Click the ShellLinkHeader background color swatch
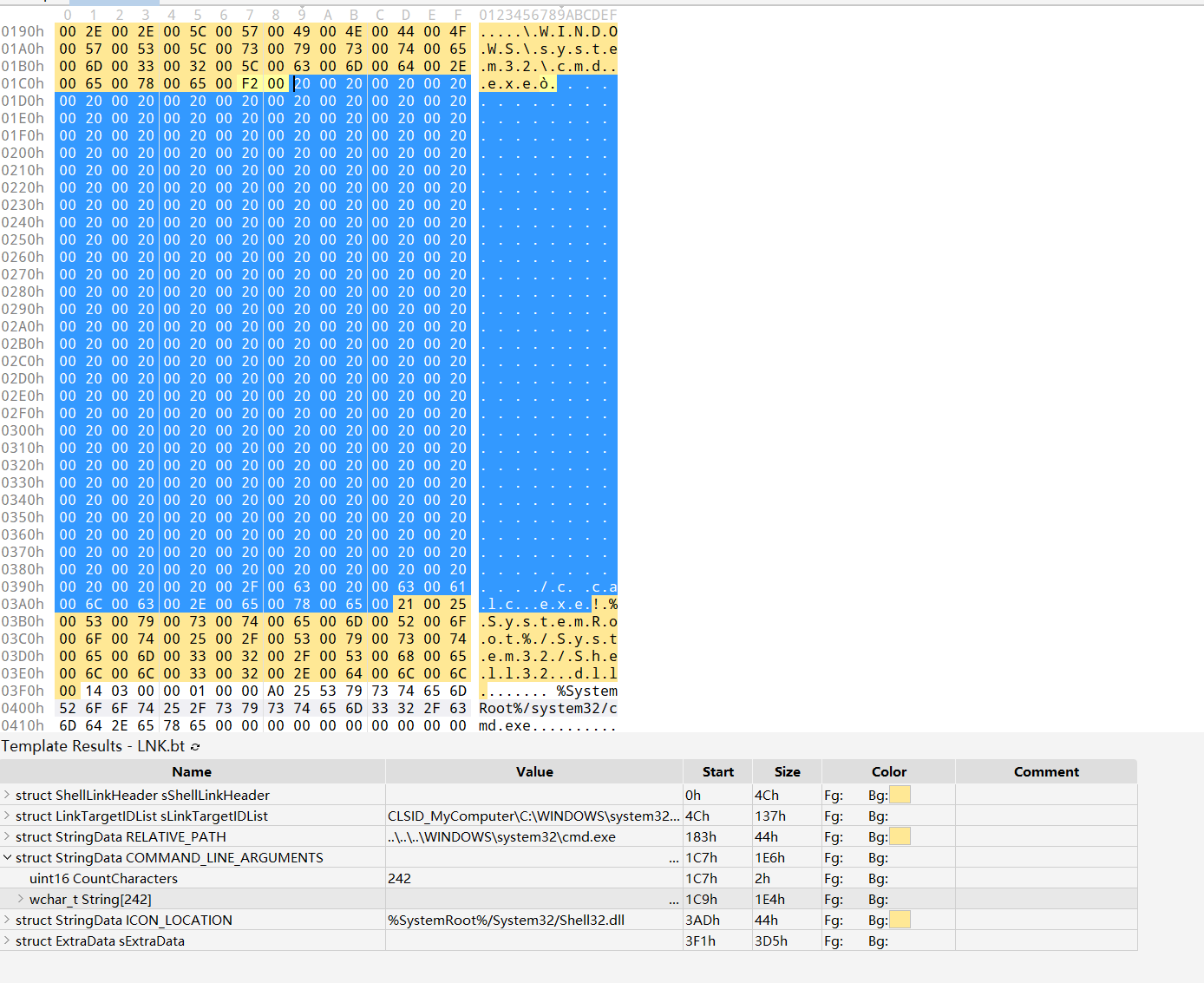The width and height of the screenshot is (1204, 983). (x=900, y=795)
